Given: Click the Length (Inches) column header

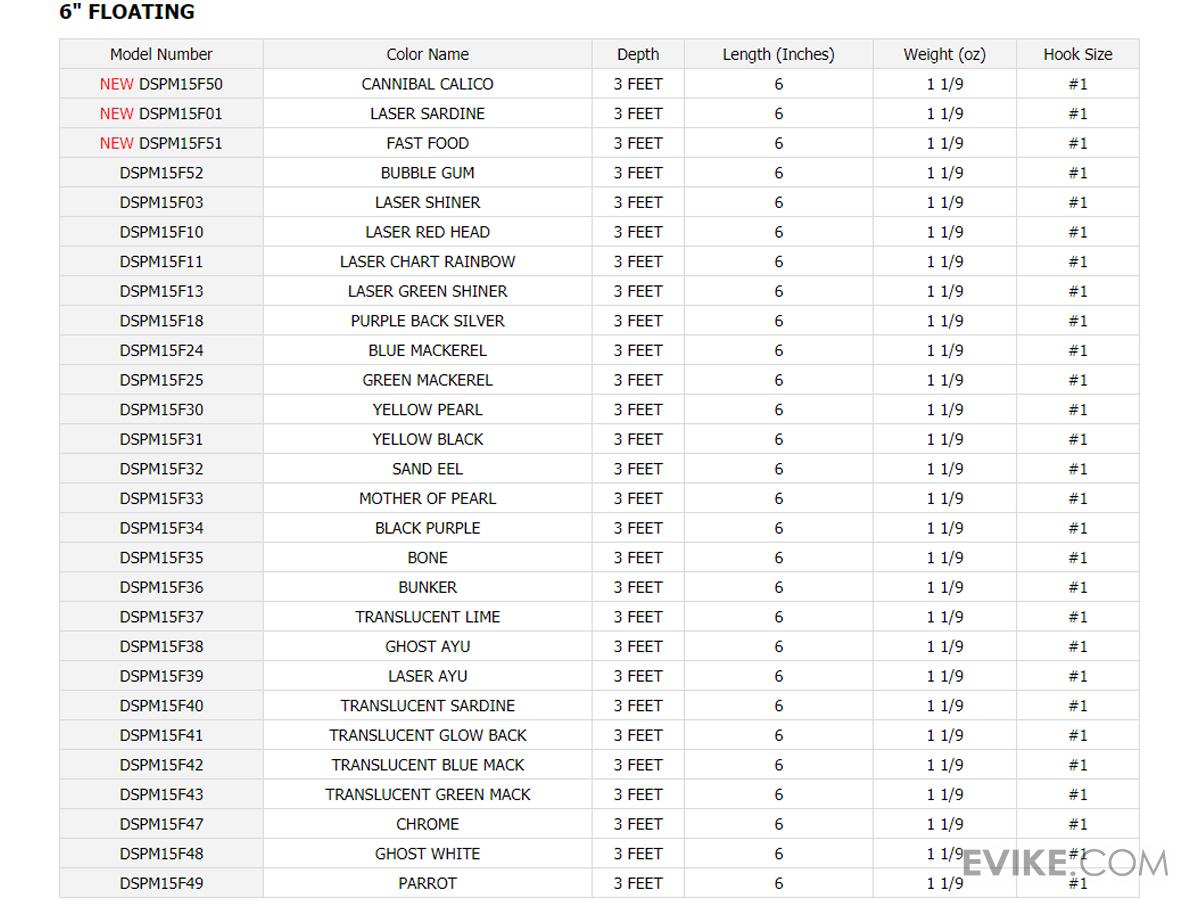Looking at the screenshot, I should [778, 54].
